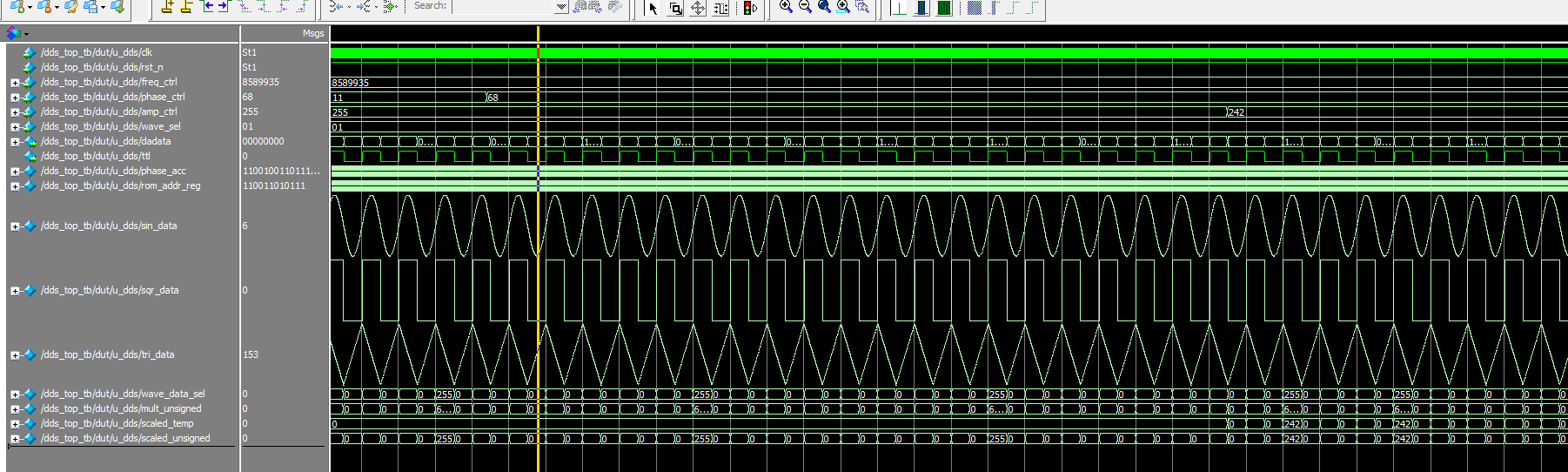The image size is (1568, 472).
Task: Click the dense green wave format icon
Action: click(x=944, y=8)
